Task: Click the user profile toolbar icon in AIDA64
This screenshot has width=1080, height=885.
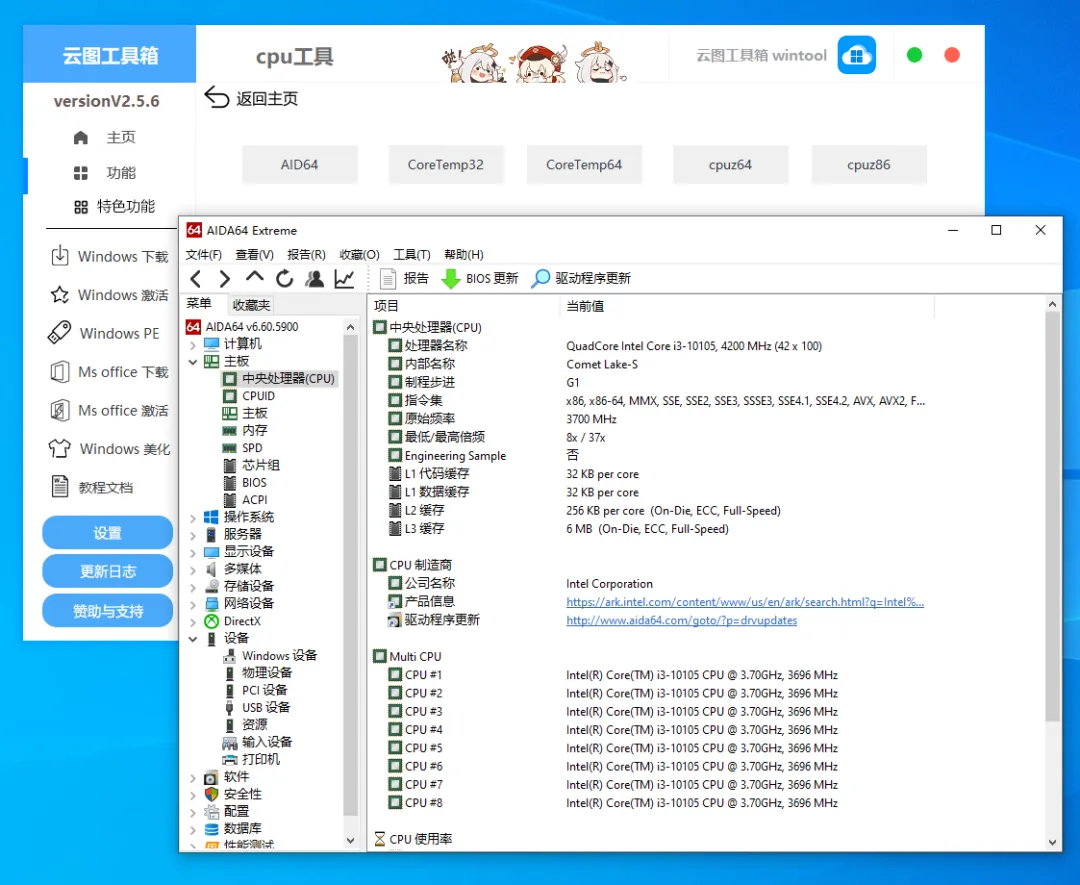Action: tap(315, 279)
